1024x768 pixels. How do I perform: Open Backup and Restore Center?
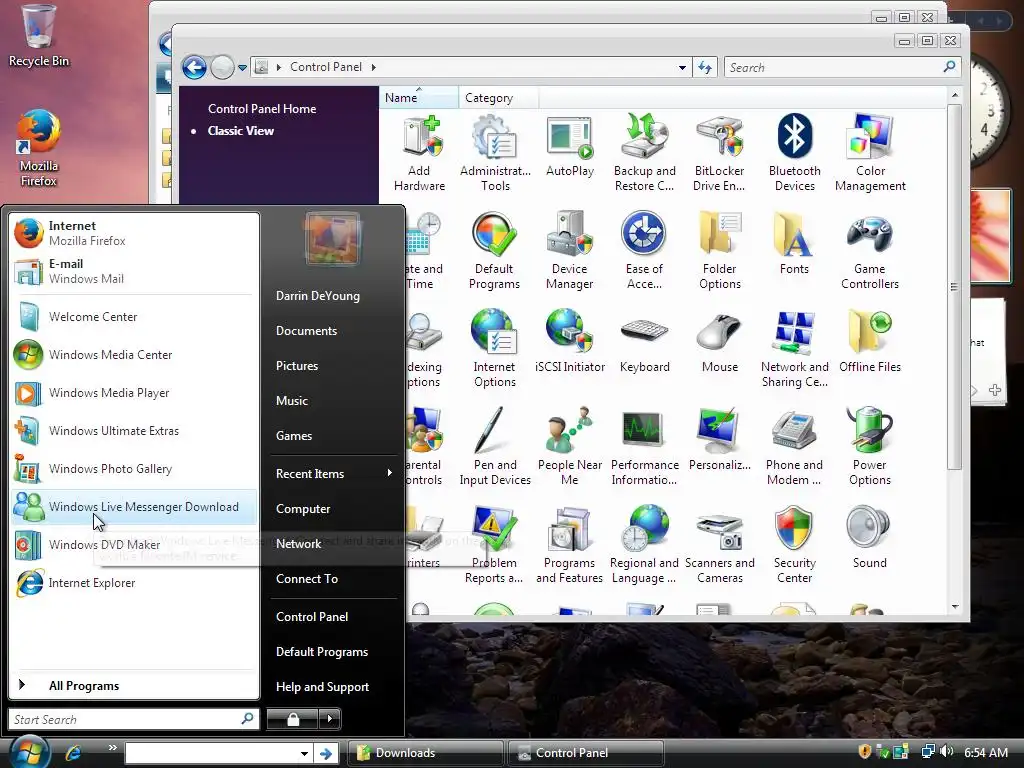pyautogui.click(x=645, y=153)
